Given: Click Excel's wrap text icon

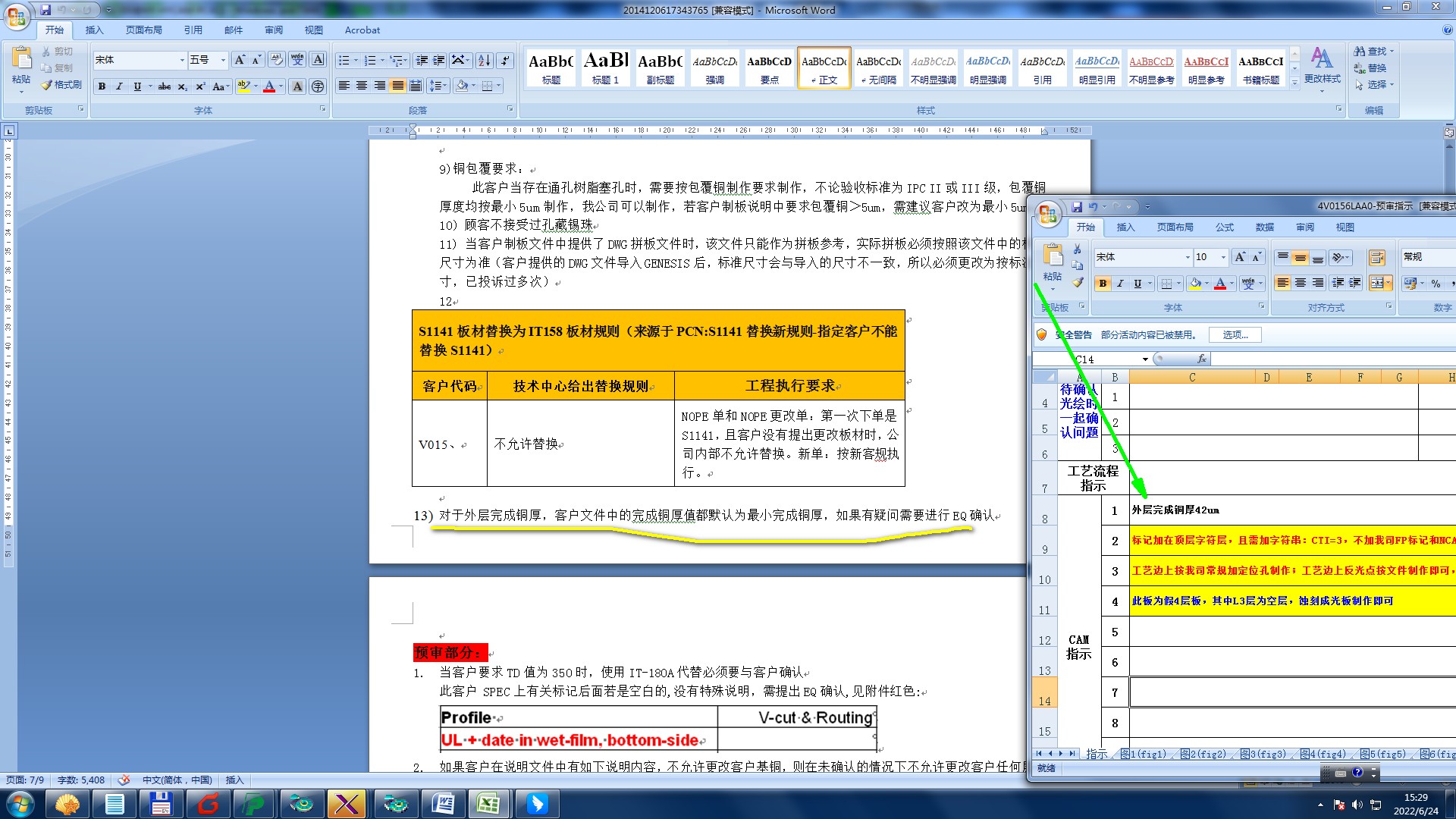Looking at the screenshot, I should pyautogui.click(x=1377, y=258).
